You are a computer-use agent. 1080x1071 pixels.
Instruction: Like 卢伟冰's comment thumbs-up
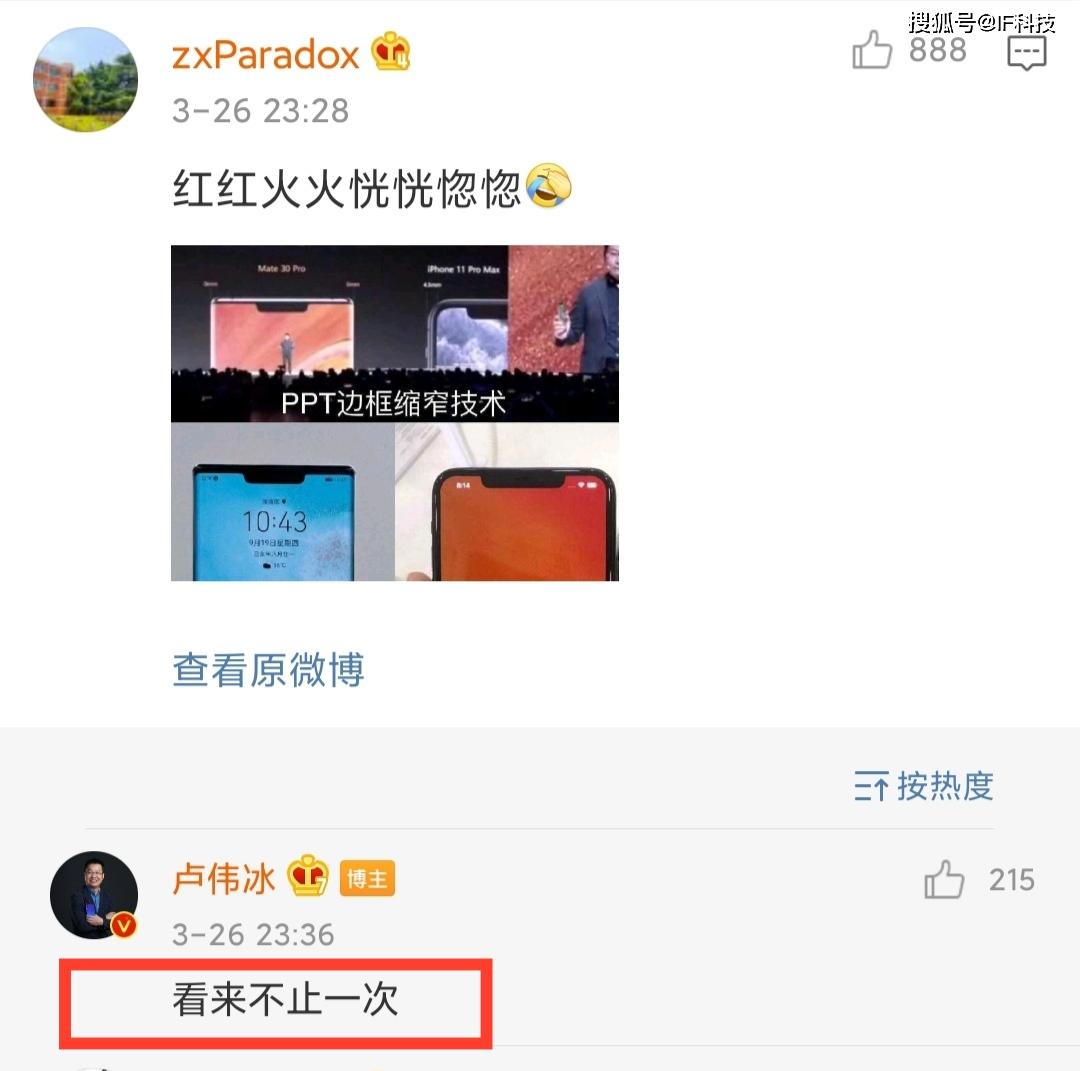(944, 880)
